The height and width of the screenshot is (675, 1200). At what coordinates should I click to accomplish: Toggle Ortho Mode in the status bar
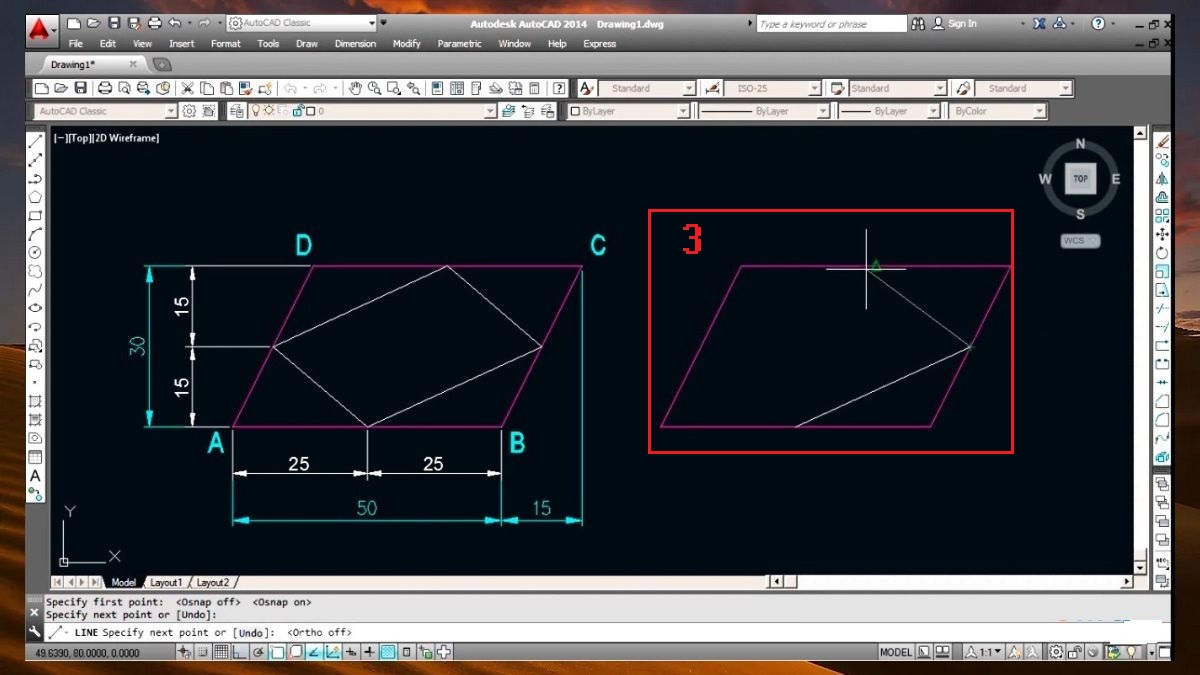point(240,652)
